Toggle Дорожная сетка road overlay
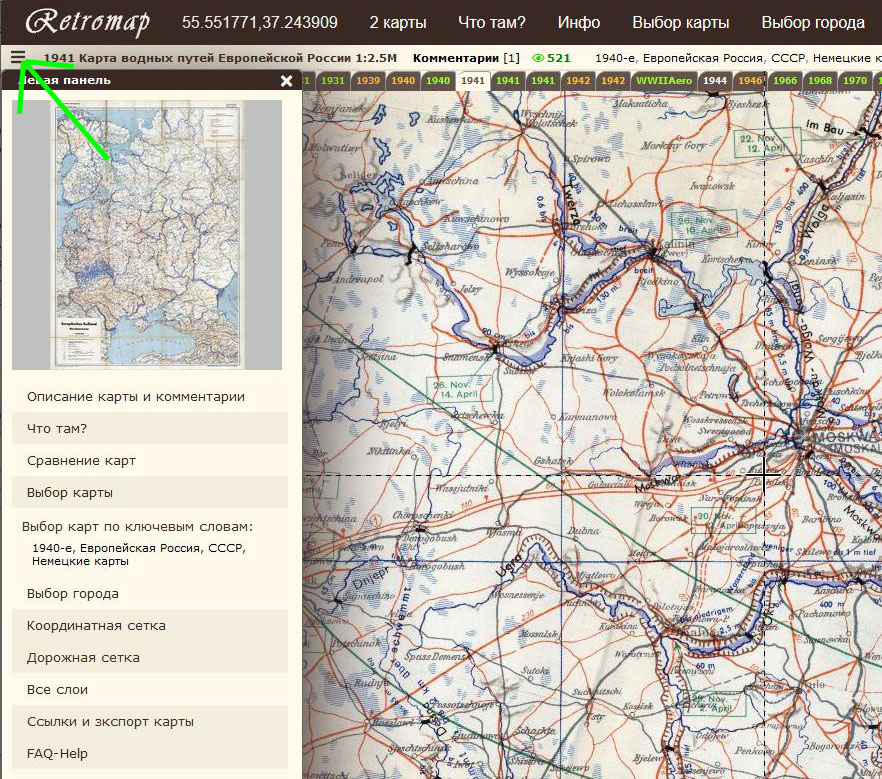 coord(83,658)
